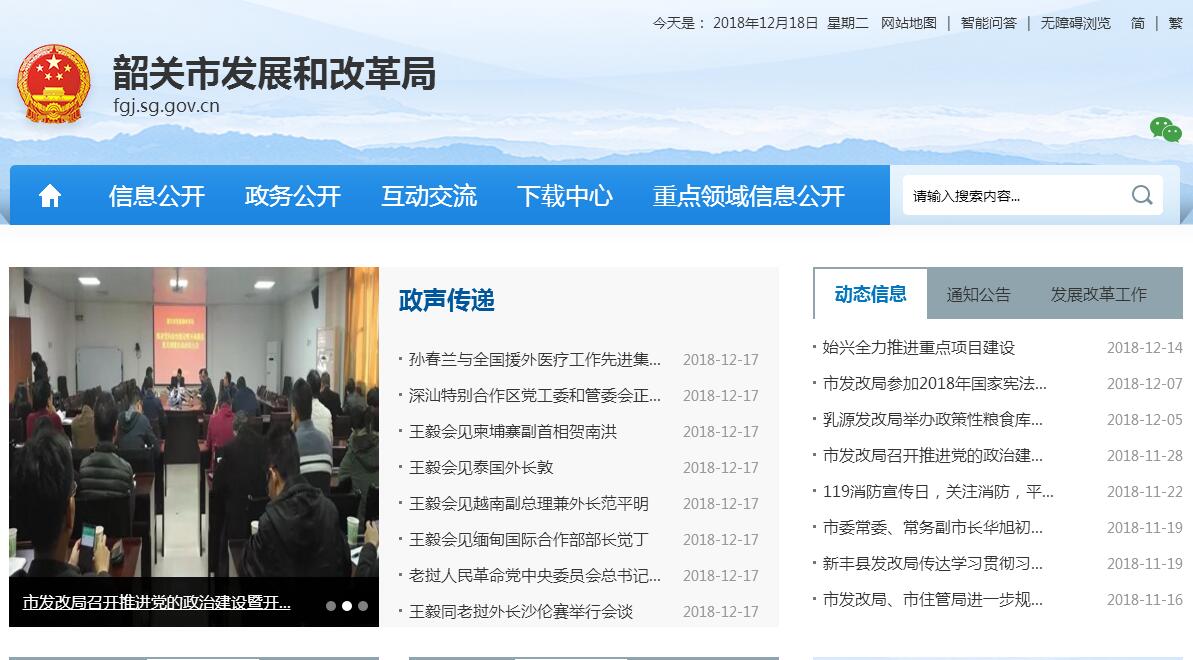
Task: Open news 119消防宣传日，关注消防
Action: [938, 491]
